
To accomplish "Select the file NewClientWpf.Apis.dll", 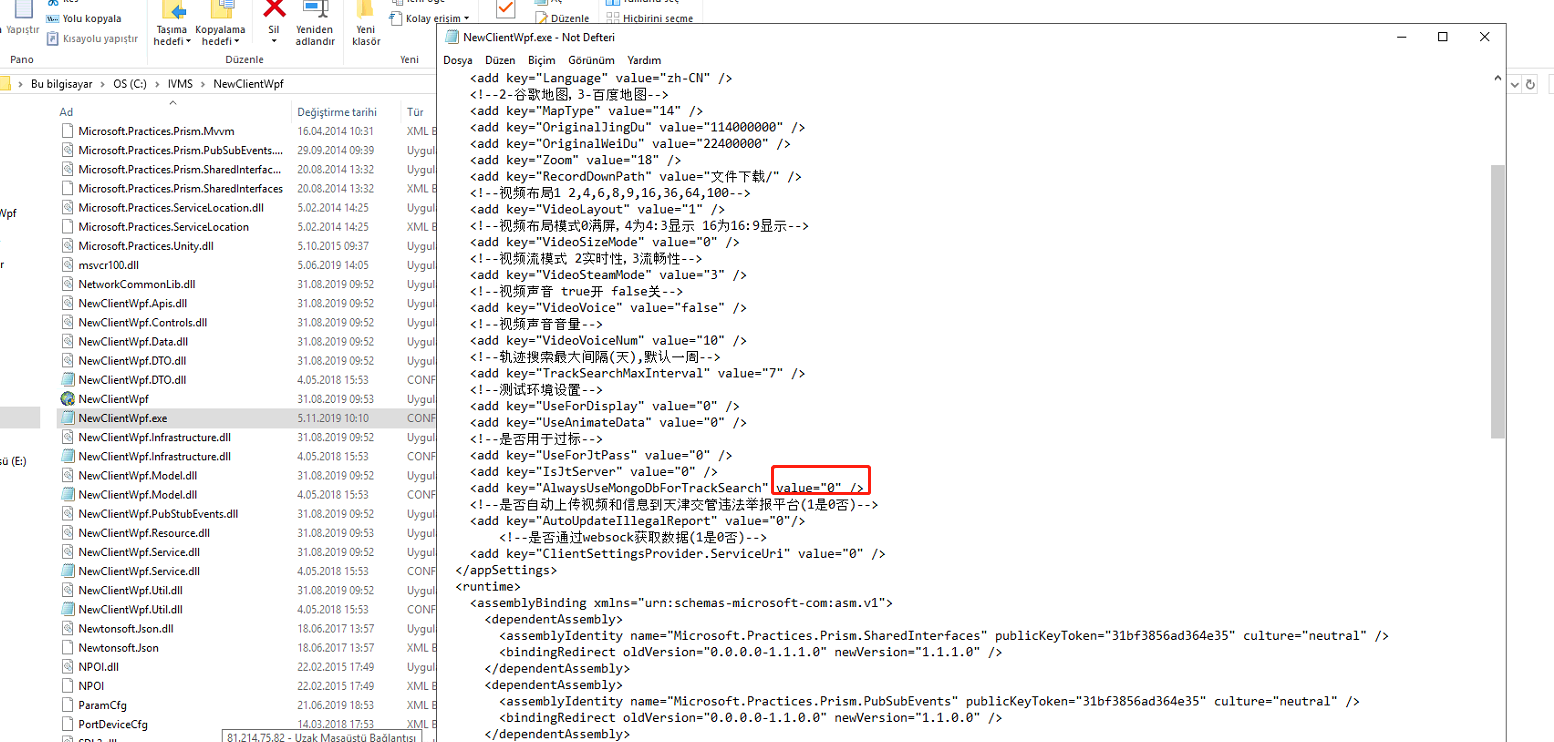I will click(133, 303).
